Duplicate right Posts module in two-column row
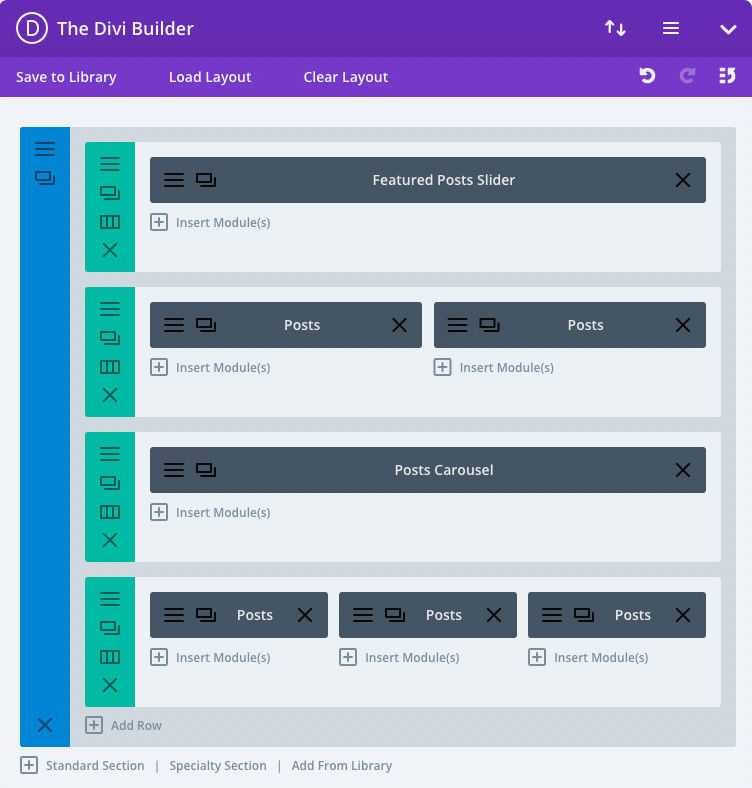The height and width of the screenshot is (788, 752). [489, 325]
